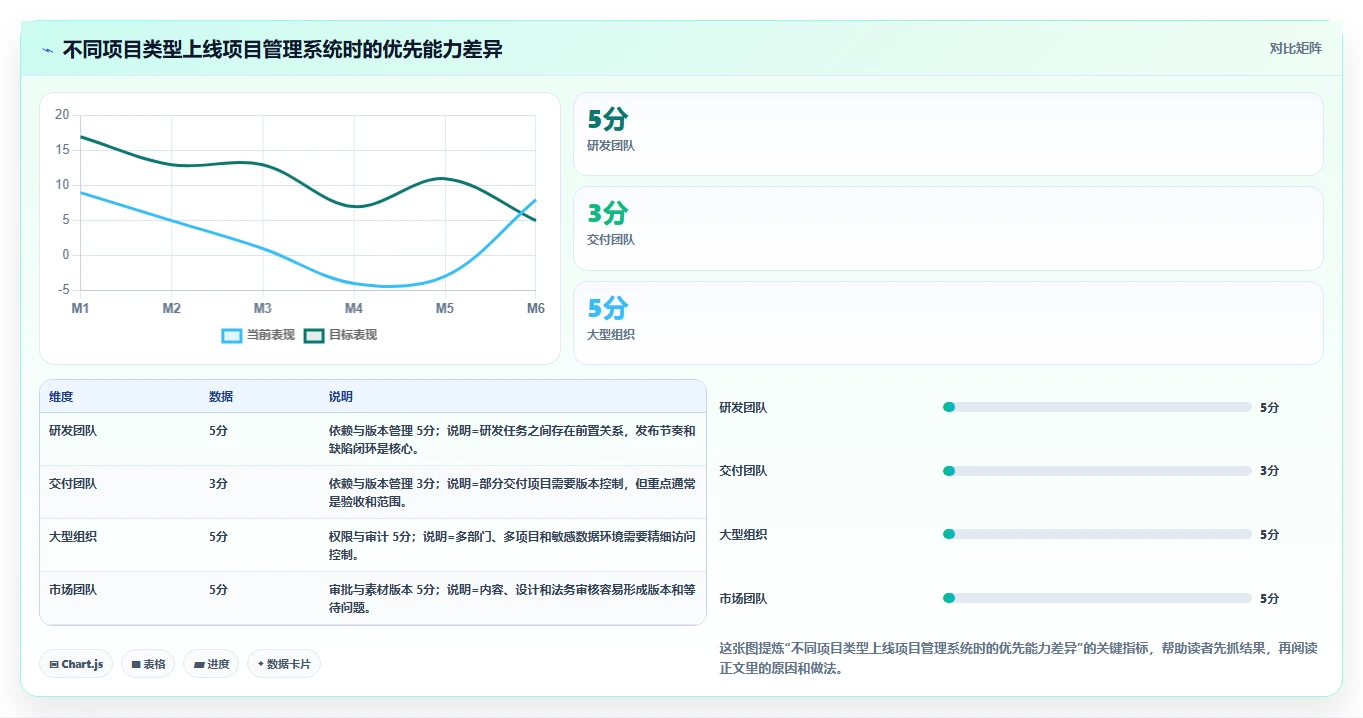Click the M5 x-axis label

click(x=445, y=308)
